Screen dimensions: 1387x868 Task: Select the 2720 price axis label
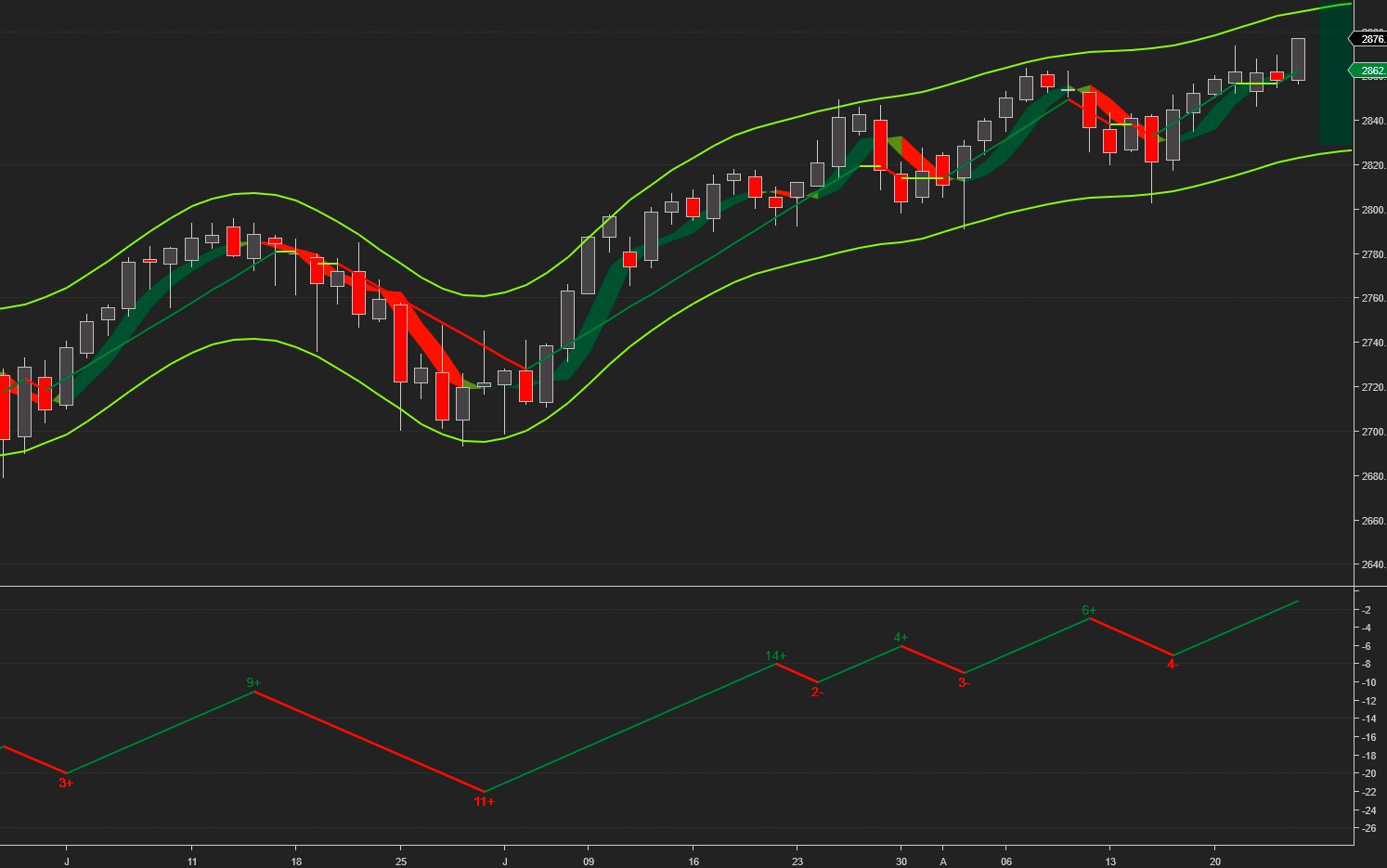point(1373,387)
